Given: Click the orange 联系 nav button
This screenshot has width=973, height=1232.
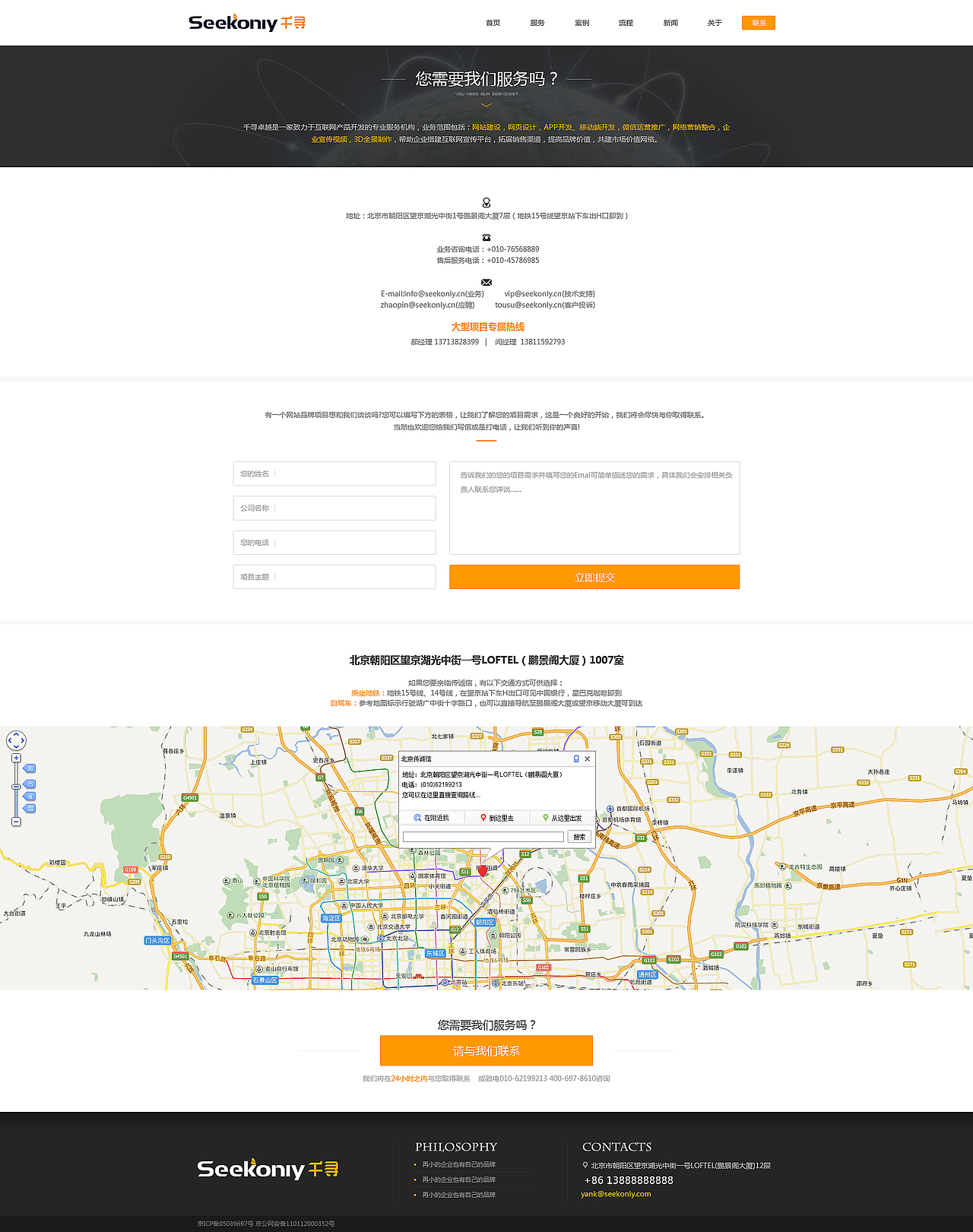Looking at the screenshot, I should click(759, 23).
